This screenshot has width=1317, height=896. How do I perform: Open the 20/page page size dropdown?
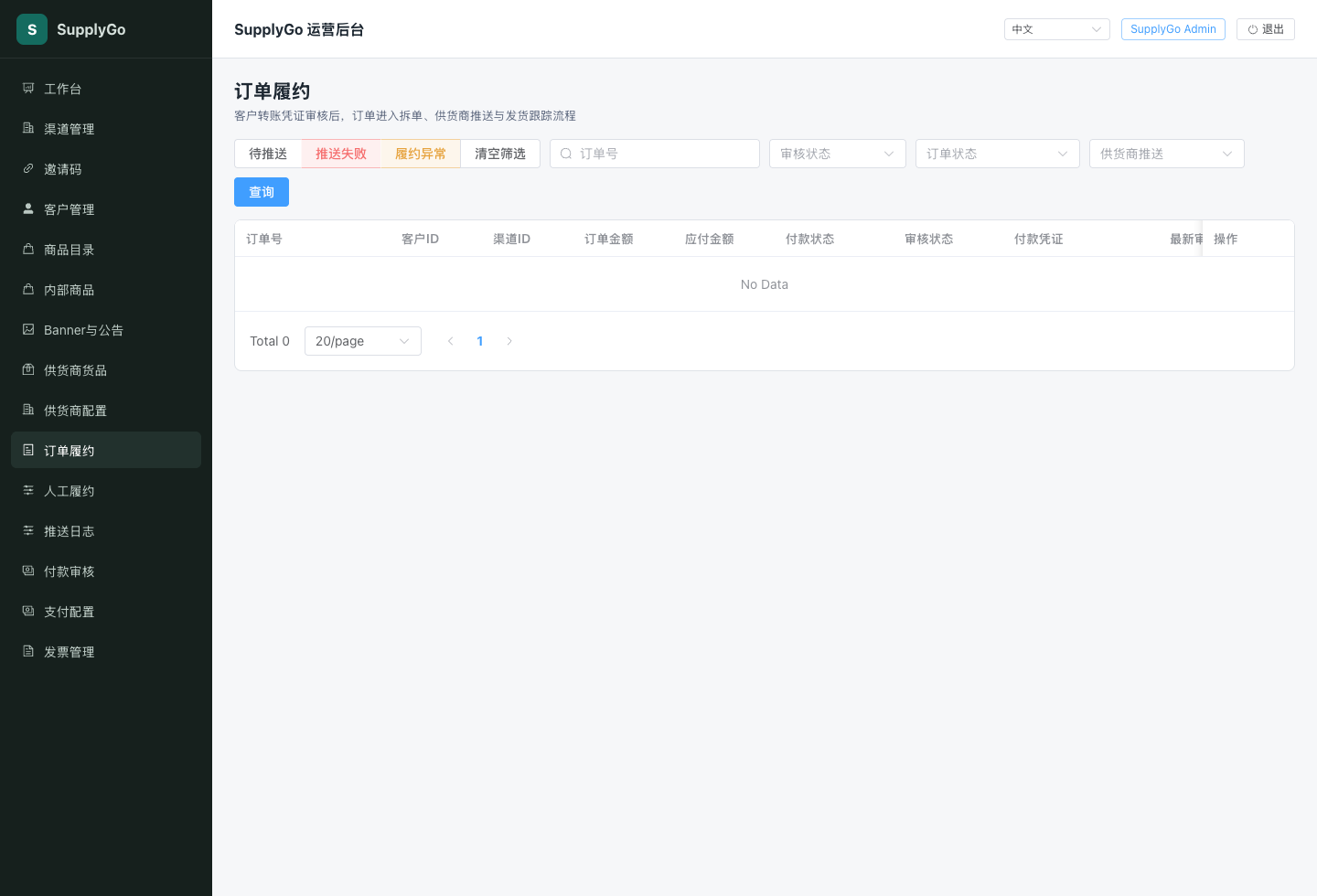[363, 341]
